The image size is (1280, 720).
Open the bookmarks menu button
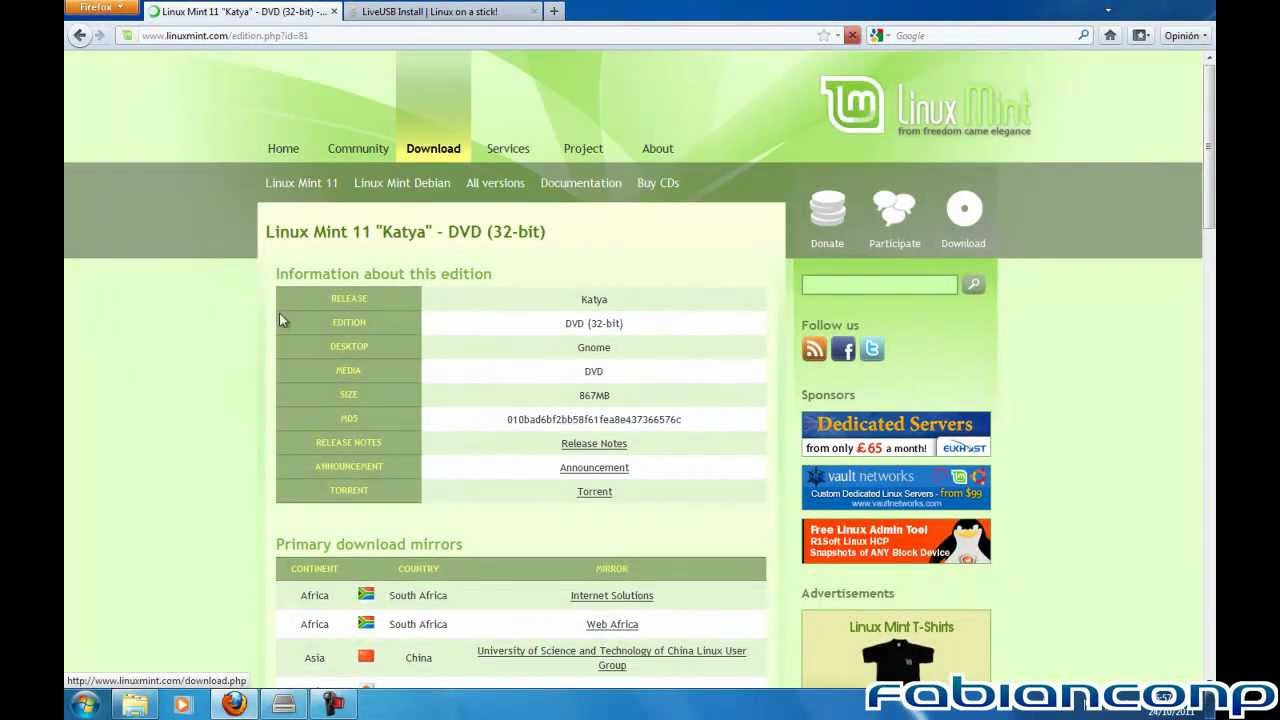click(x=1141, y=35)
